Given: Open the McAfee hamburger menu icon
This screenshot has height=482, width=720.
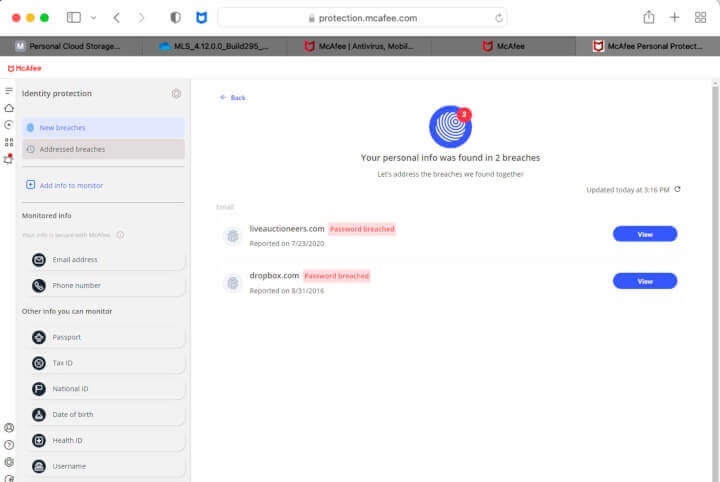Looking at the screenshot, I should 9,91.
